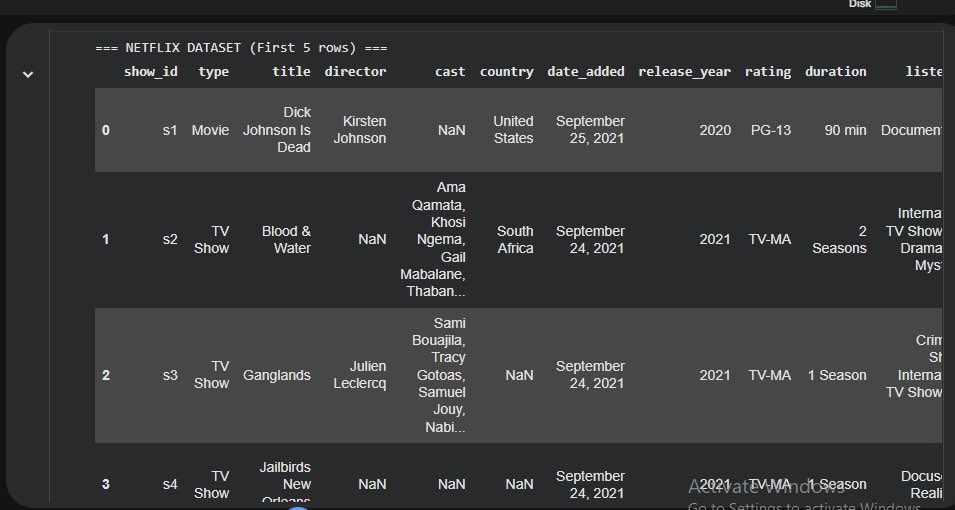Click the 'Movie' type cell

click(x=210, y=130)
